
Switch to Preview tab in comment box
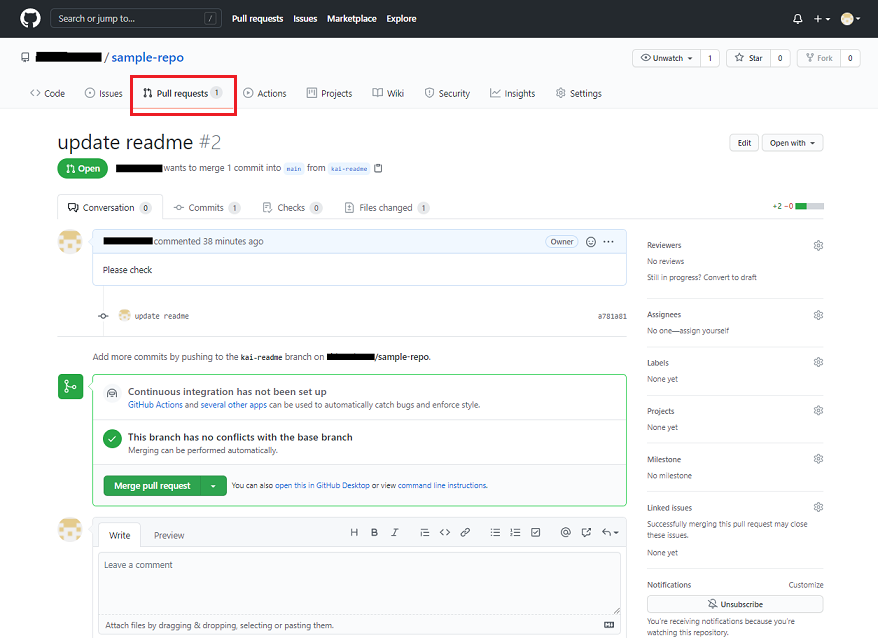pyautogui.click(x=169, y=535)
